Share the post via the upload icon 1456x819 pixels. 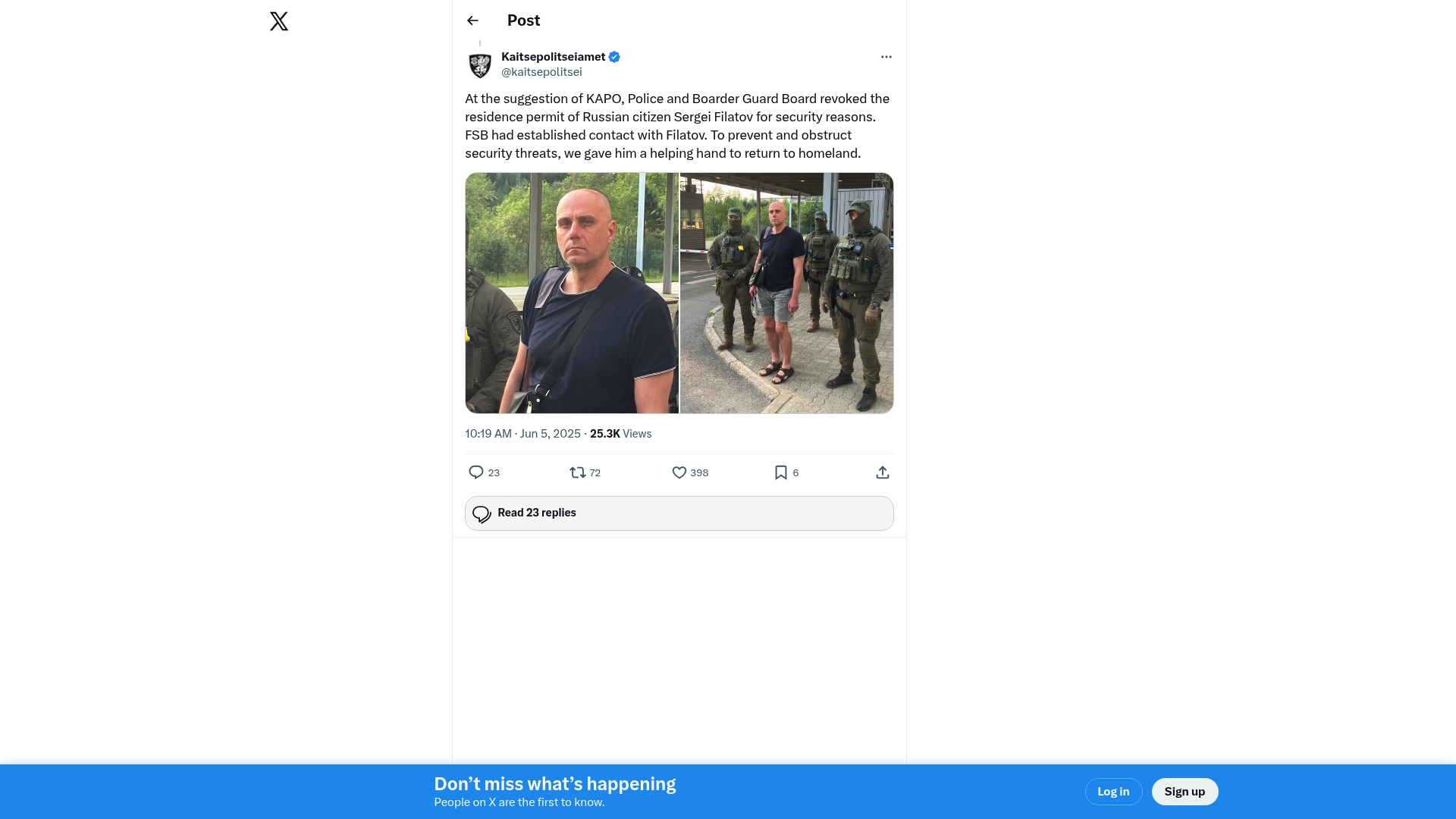pyautogui.click(x=883, y=472)
